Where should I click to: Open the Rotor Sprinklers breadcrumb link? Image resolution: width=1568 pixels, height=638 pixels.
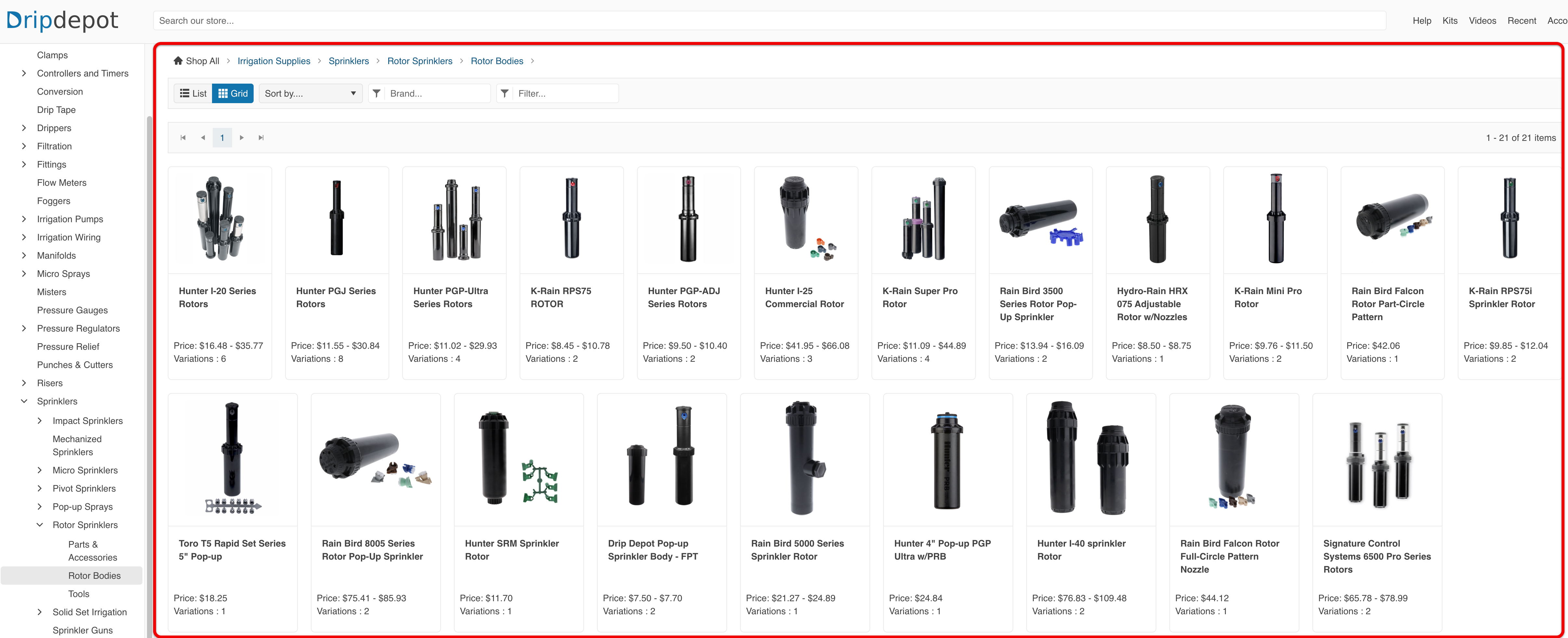pyautogui.click(x=419, y=61)
